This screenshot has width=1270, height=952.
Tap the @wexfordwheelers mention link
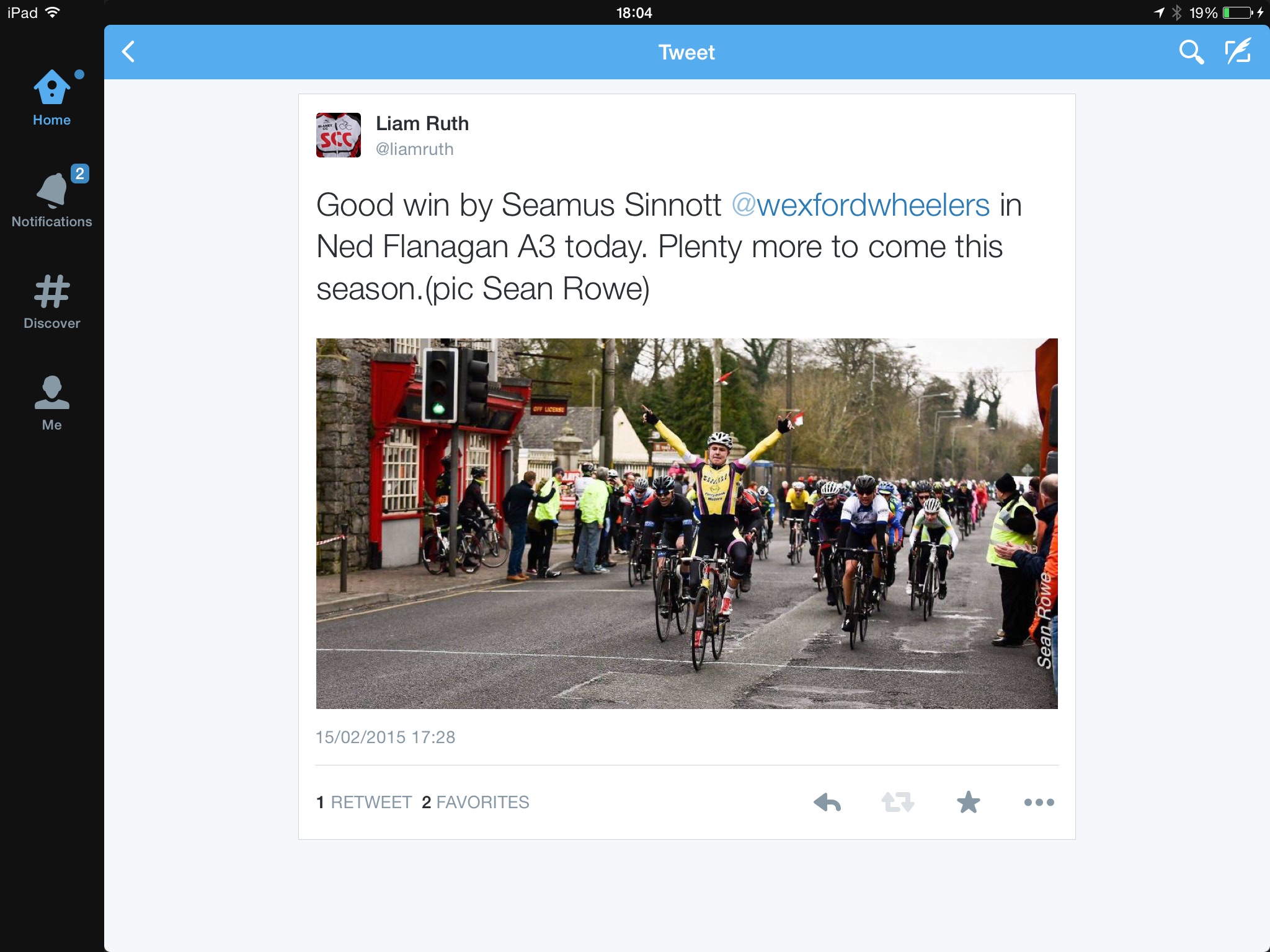point(861,205)
